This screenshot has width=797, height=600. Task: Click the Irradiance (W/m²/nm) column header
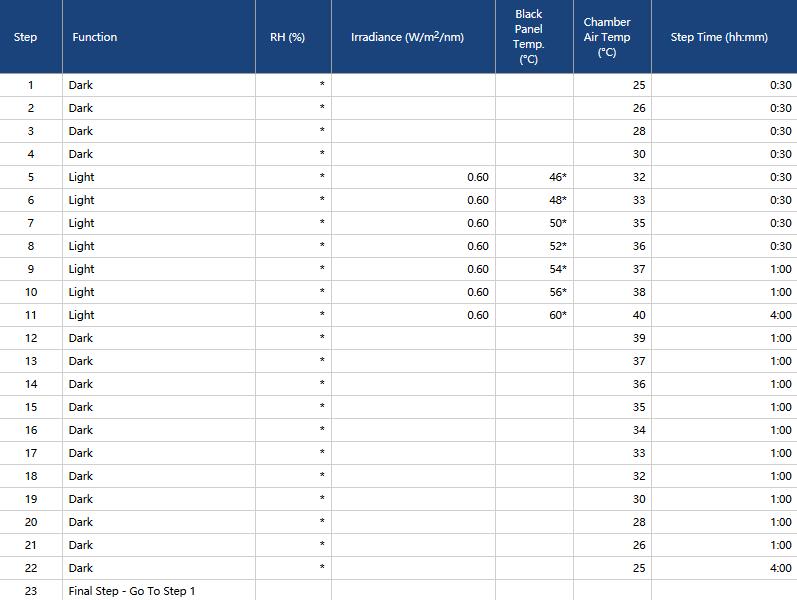(408, 37)
